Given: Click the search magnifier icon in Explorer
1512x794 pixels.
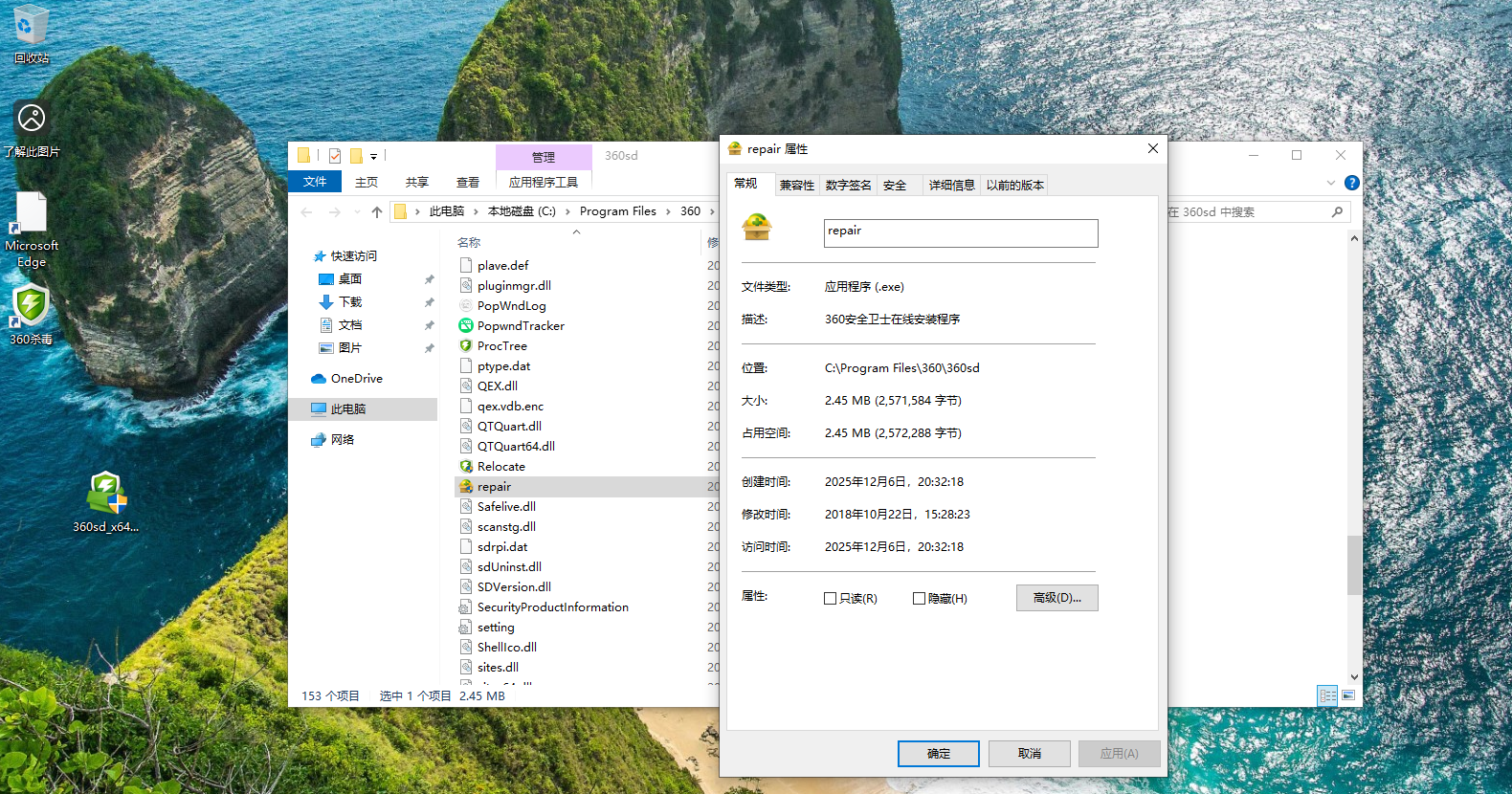Looking at the screenshot, I should point(1337,212).
